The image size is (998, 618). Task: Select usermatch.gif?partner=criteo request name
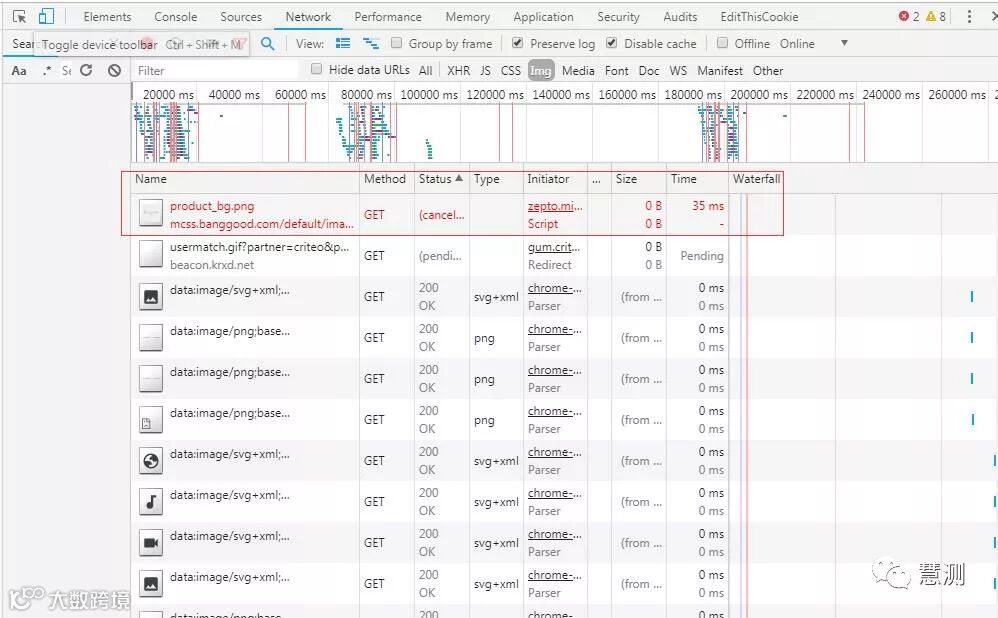pos(259,247)
